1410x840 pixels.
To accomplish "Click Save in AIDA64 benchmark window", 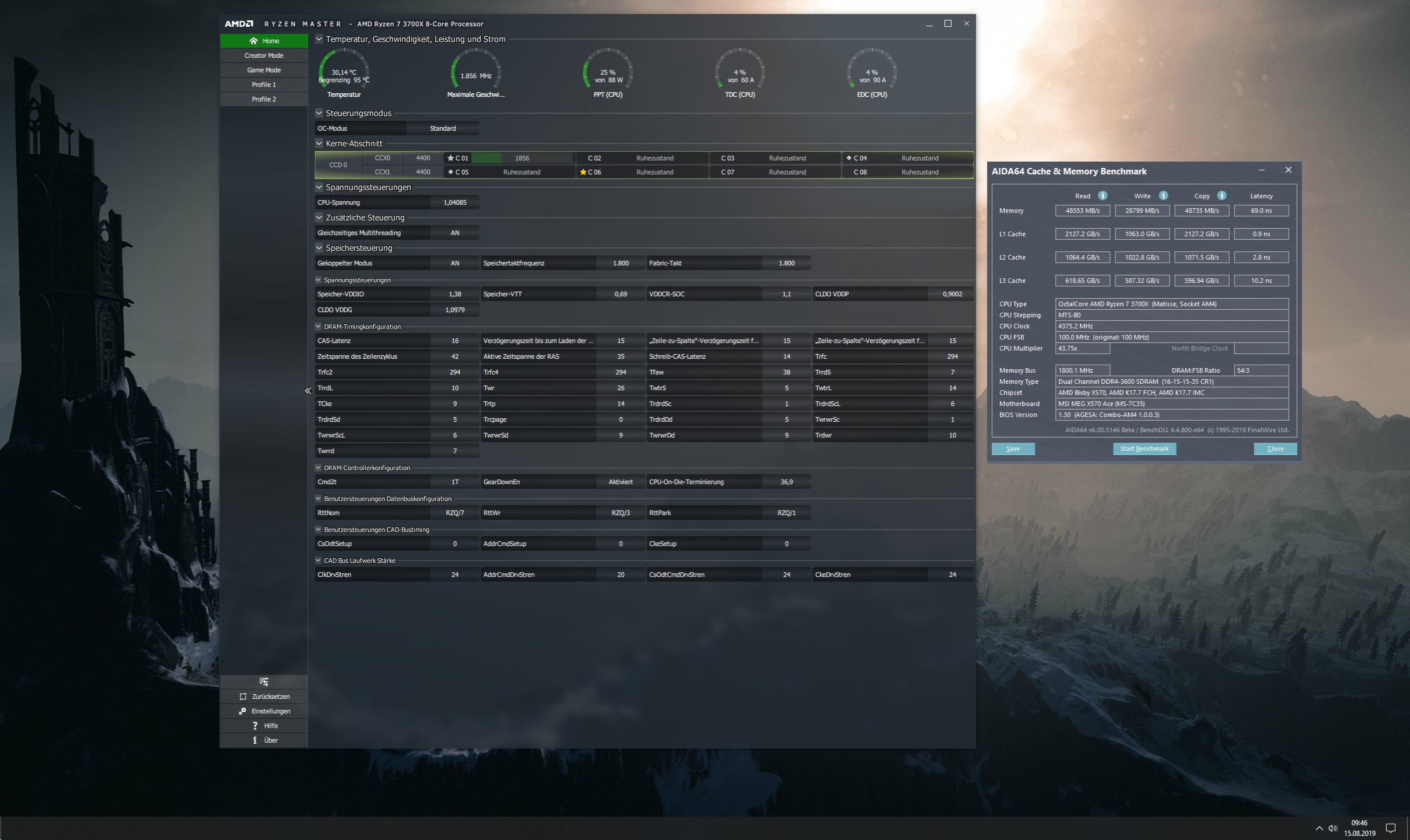I will tap(1013, 449).
